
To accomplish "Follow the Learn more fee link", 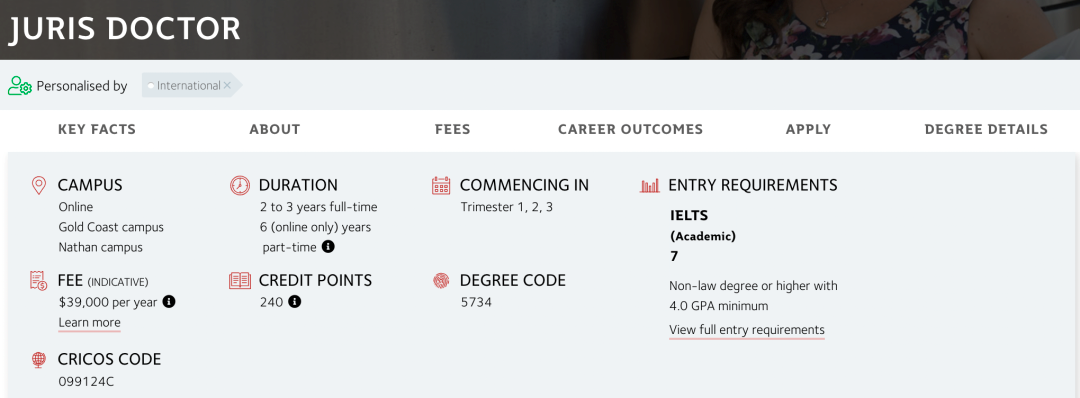I will click(90, 322).
